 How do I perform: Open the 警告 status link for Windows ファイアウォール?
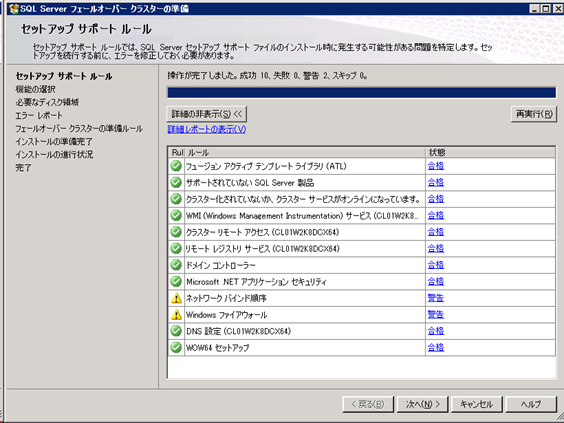click(x=436, y=315)
